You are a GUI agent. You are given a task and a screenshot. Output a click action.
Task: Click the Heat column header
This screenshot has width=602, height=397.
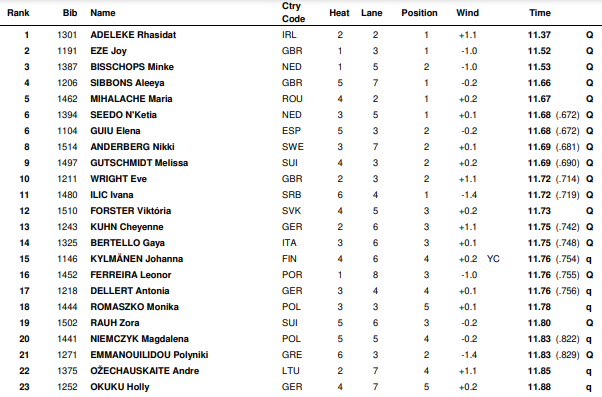tap(339, 13)
